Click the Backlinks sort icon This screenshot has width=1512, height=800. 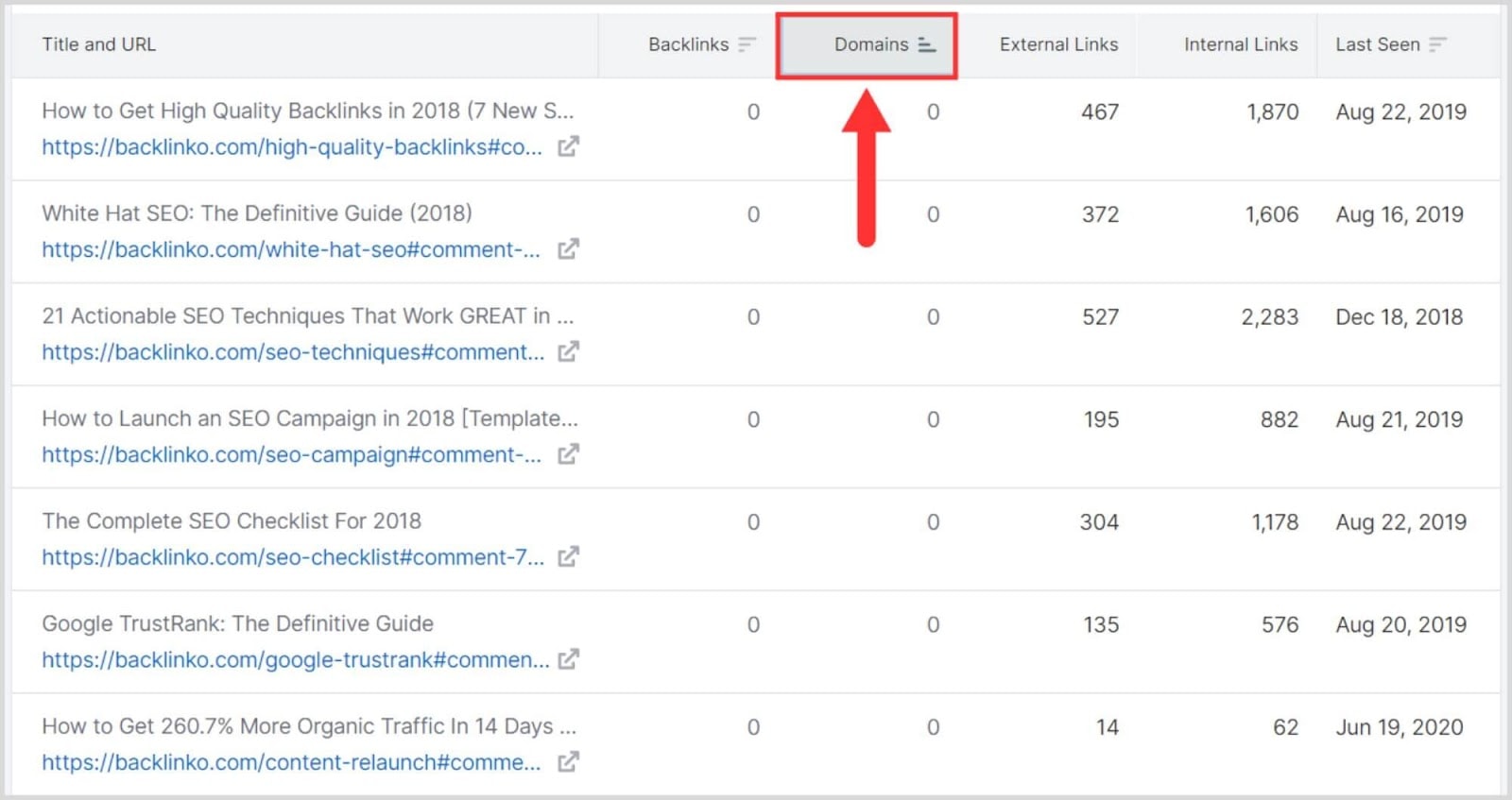(747, 44)
